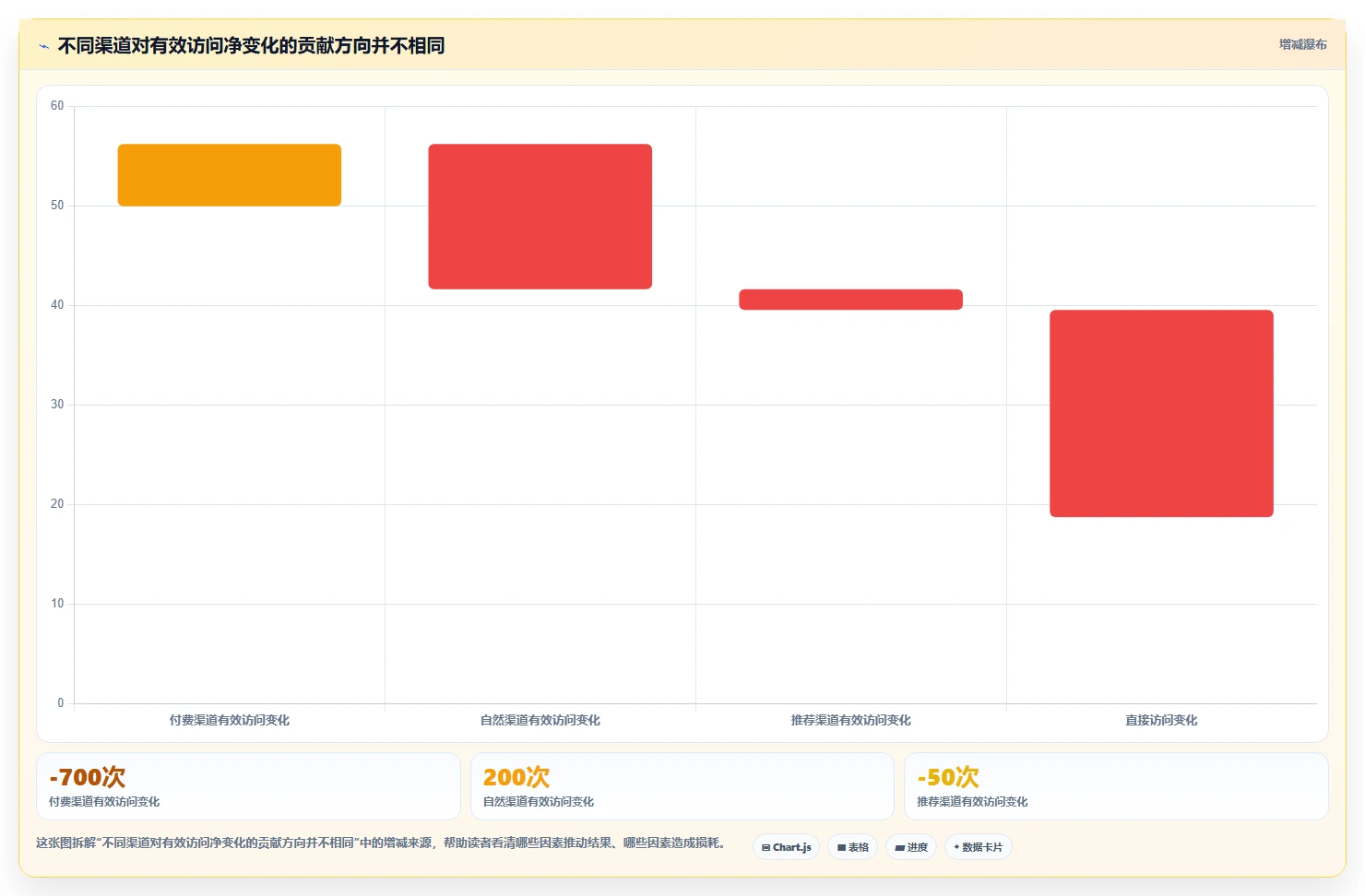Click the 表格 tag chip
The image size is (1365, 896).
click(x=853, y=847)
